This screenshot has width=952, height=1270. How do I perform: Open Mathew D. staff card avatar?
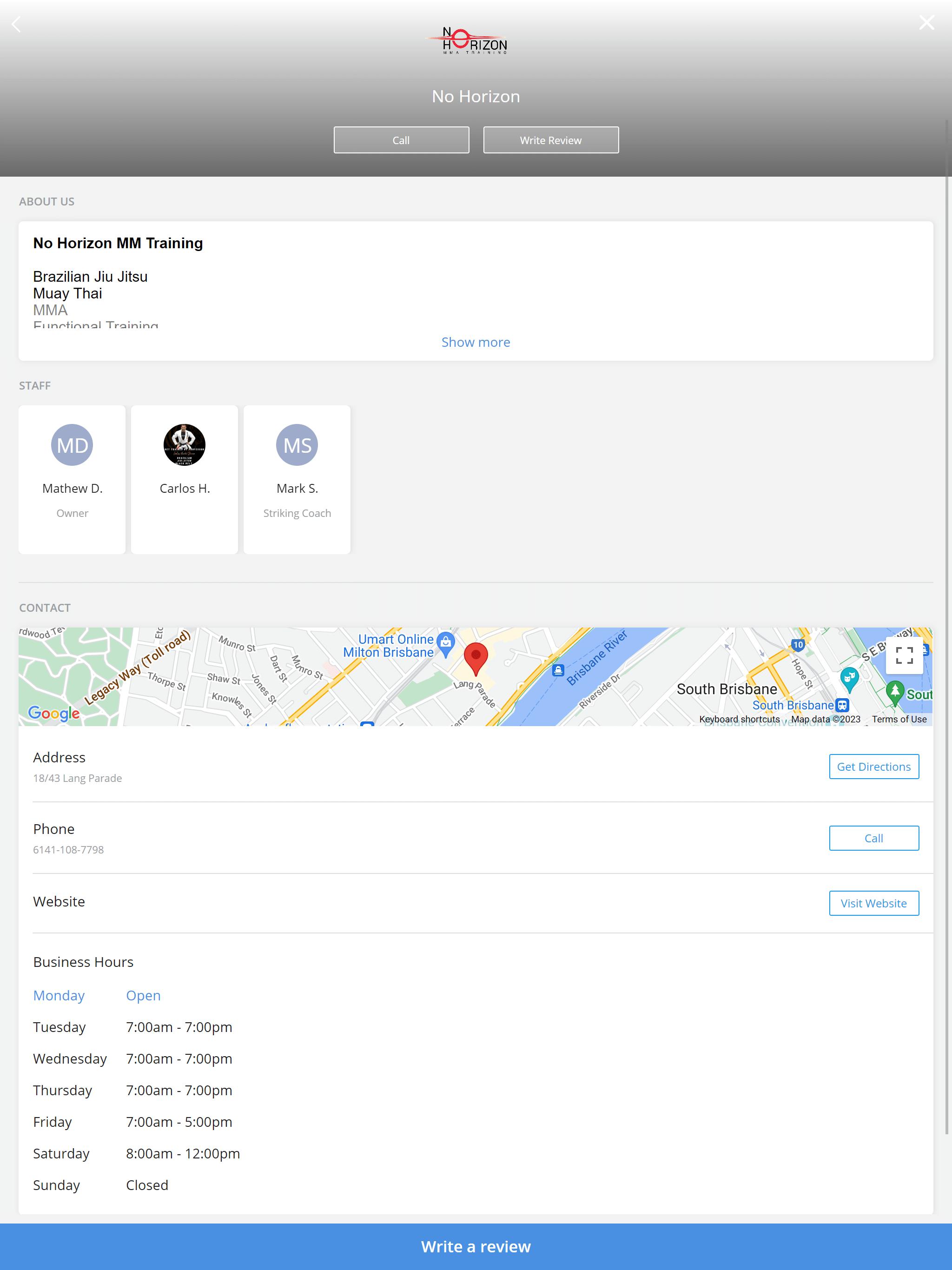point(72,445)
